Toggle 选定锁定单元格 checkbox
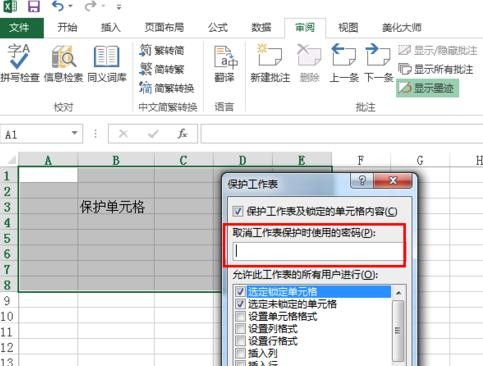Image resolution: width=483 pixels, height=366 pixels. [240, 292]
